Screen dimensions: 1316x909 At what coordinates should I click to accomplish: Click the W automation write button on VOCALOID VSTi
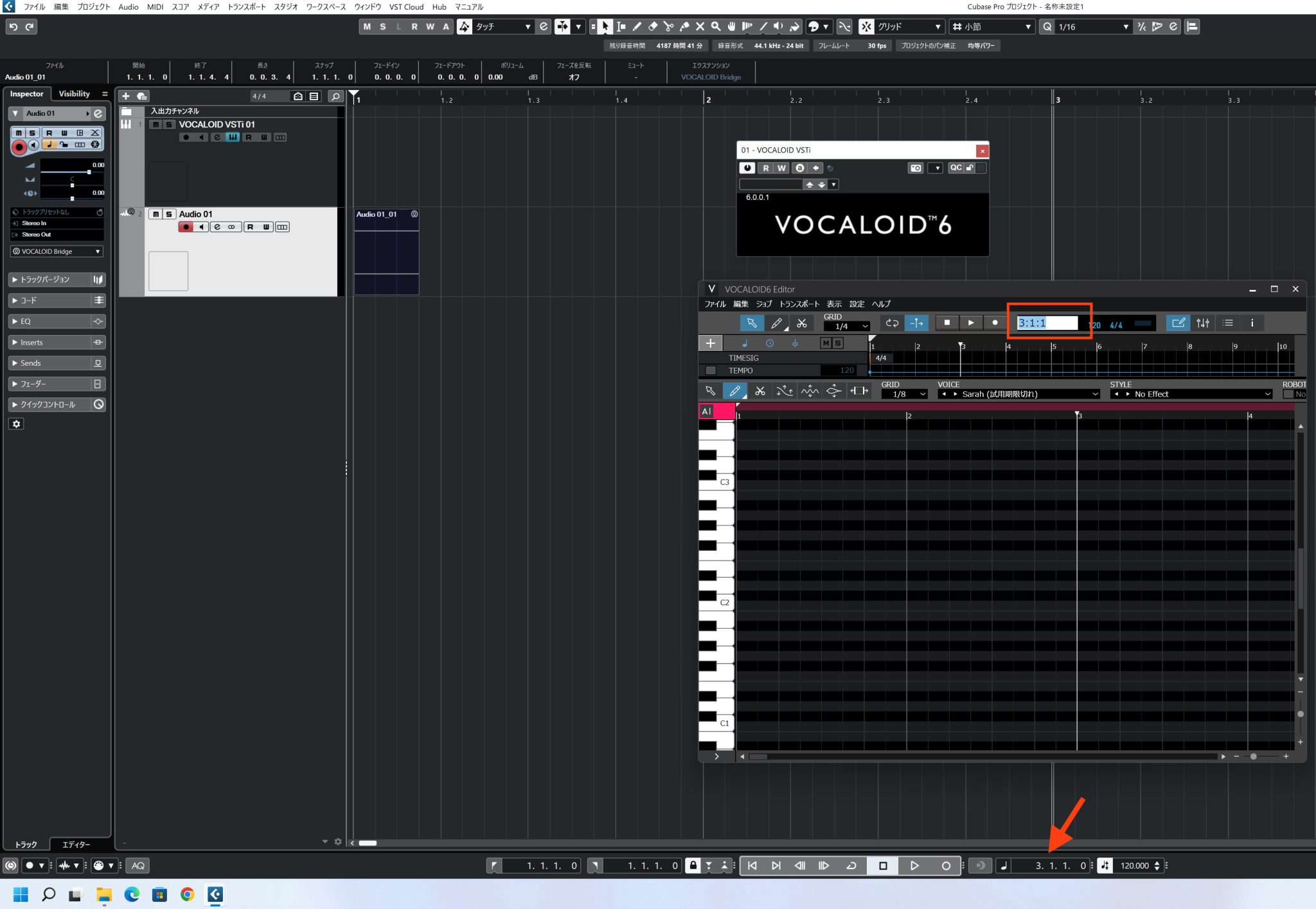(x=781, y=168)
